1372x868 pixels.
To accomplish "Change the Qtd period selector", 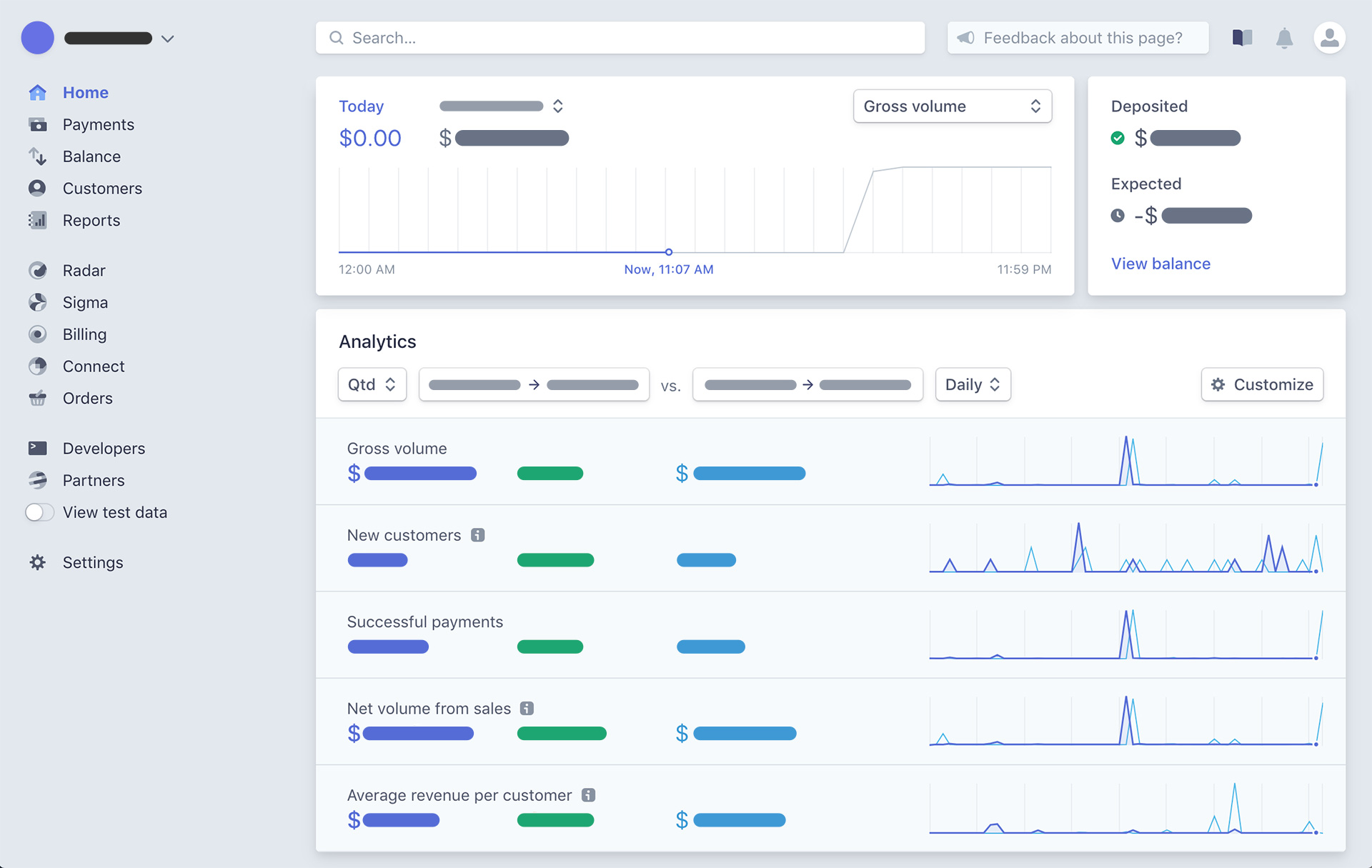I will [x=372, y=384].
